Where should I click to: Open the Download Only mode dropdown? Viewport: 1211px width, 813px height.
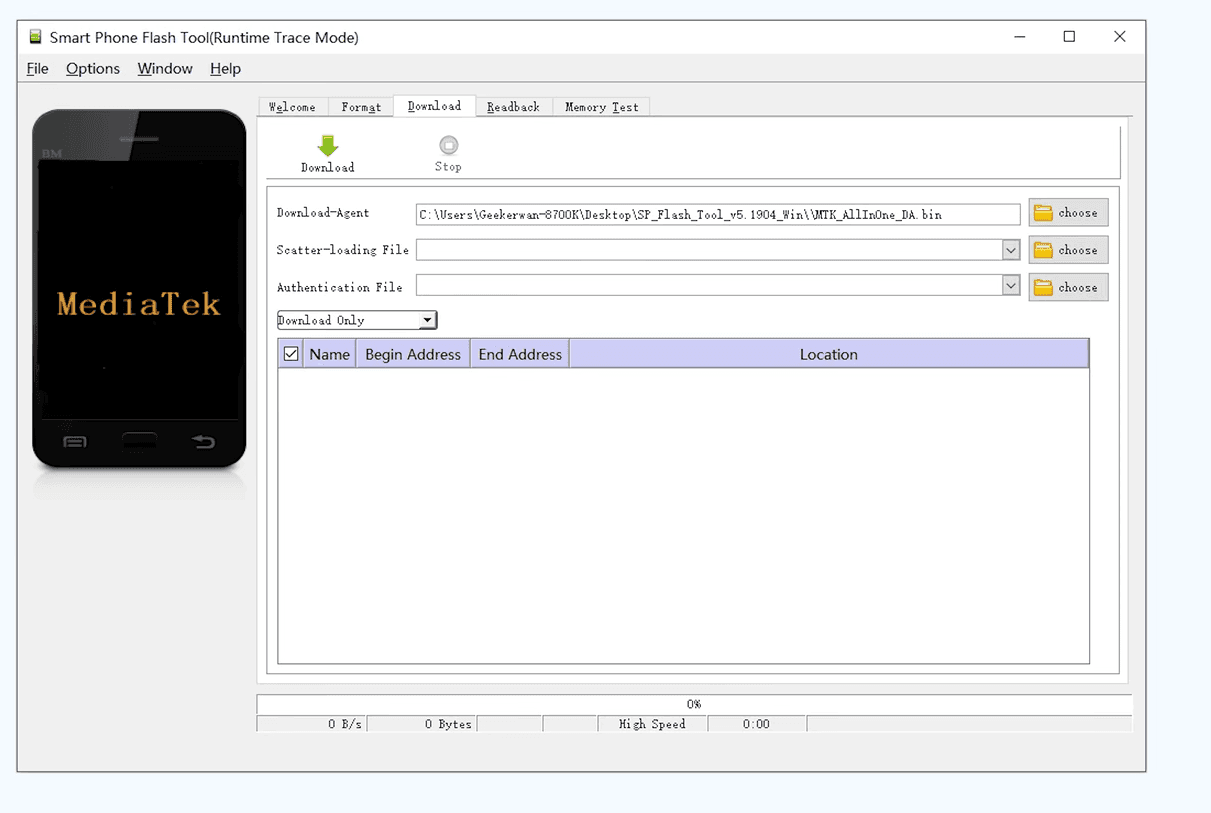pos(427,320)
